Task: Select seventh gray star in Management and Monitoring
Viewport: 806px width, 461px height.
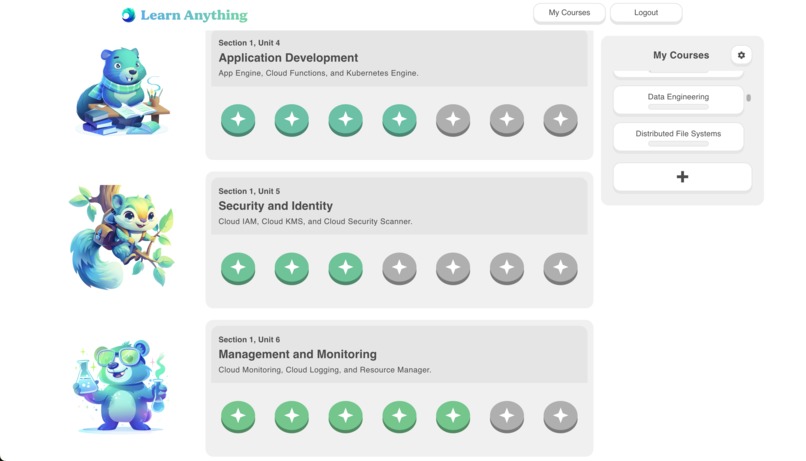Action: (560, 417)
